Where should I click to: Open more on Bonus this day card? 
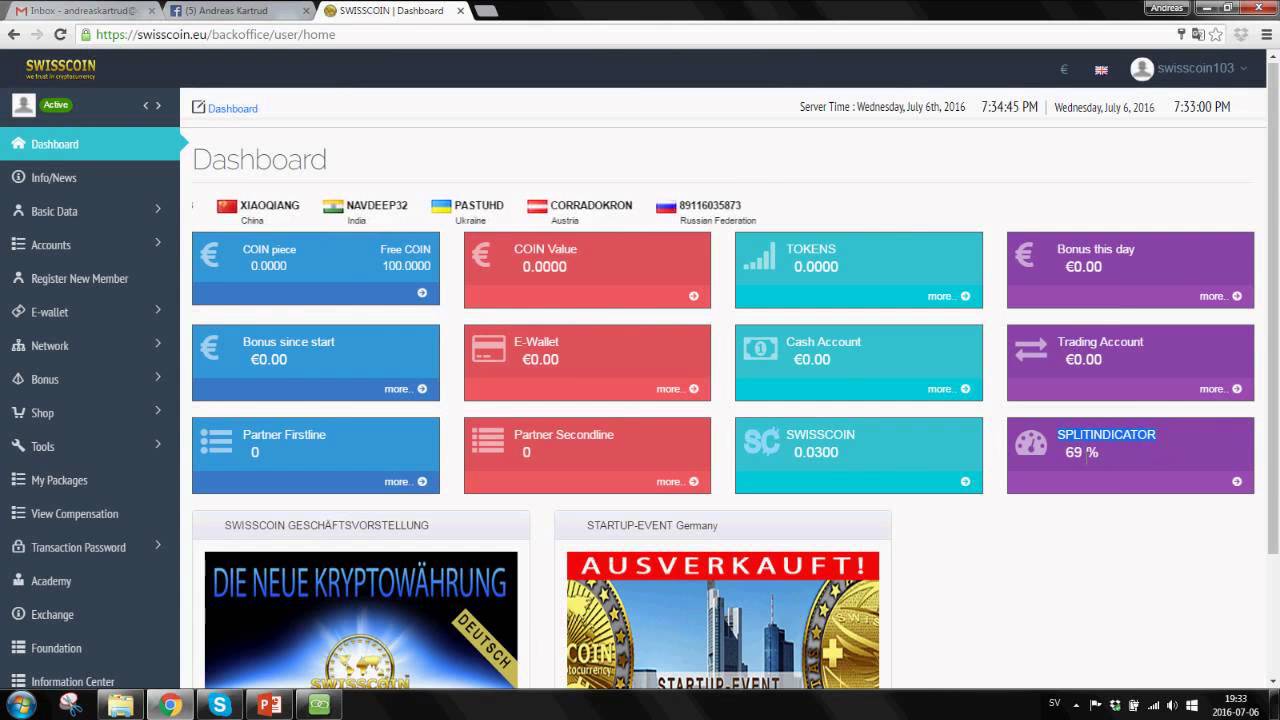click(1220, 296)
